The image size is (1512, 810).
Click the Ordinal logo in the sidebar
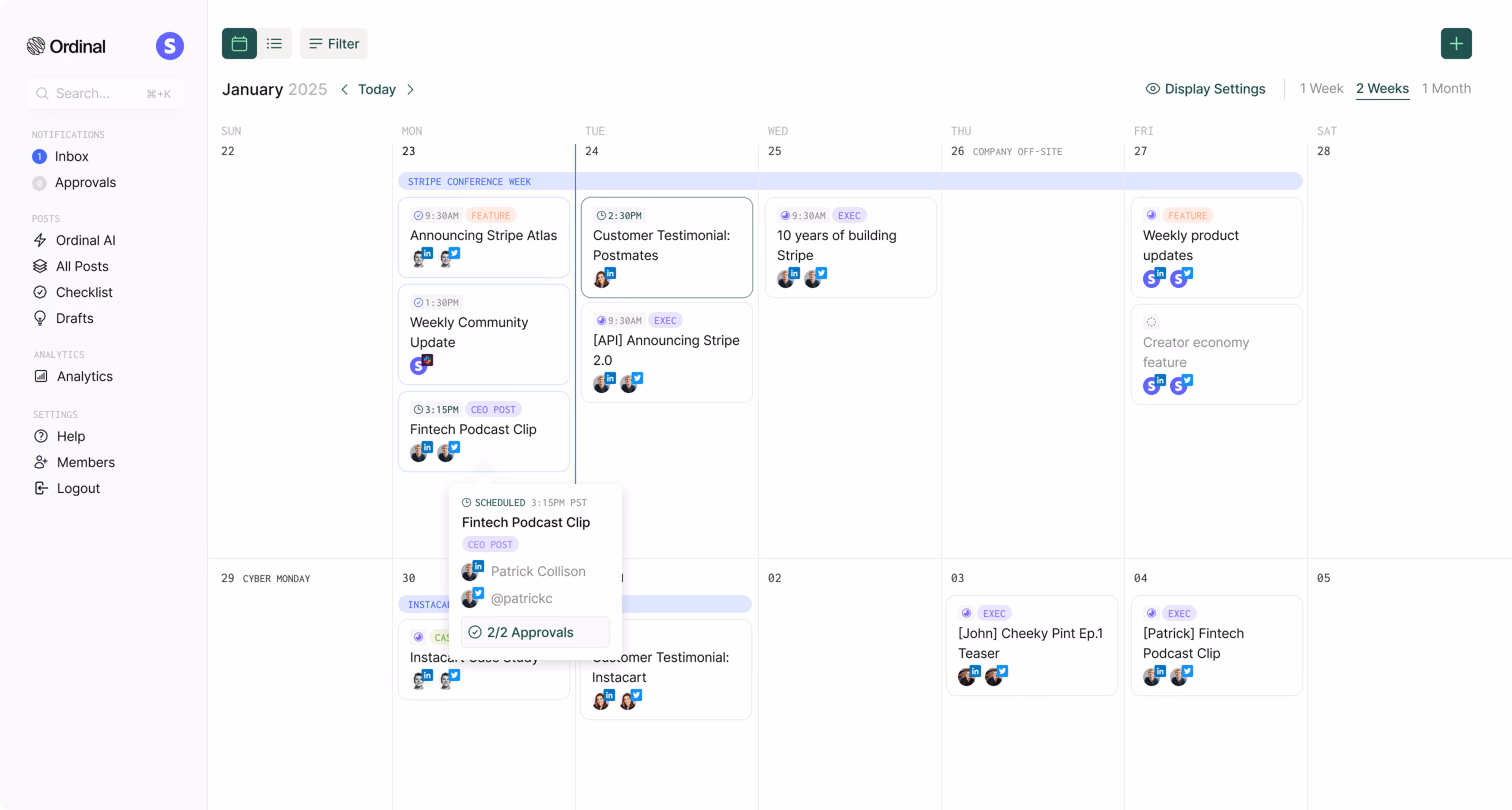click(65, 46)
